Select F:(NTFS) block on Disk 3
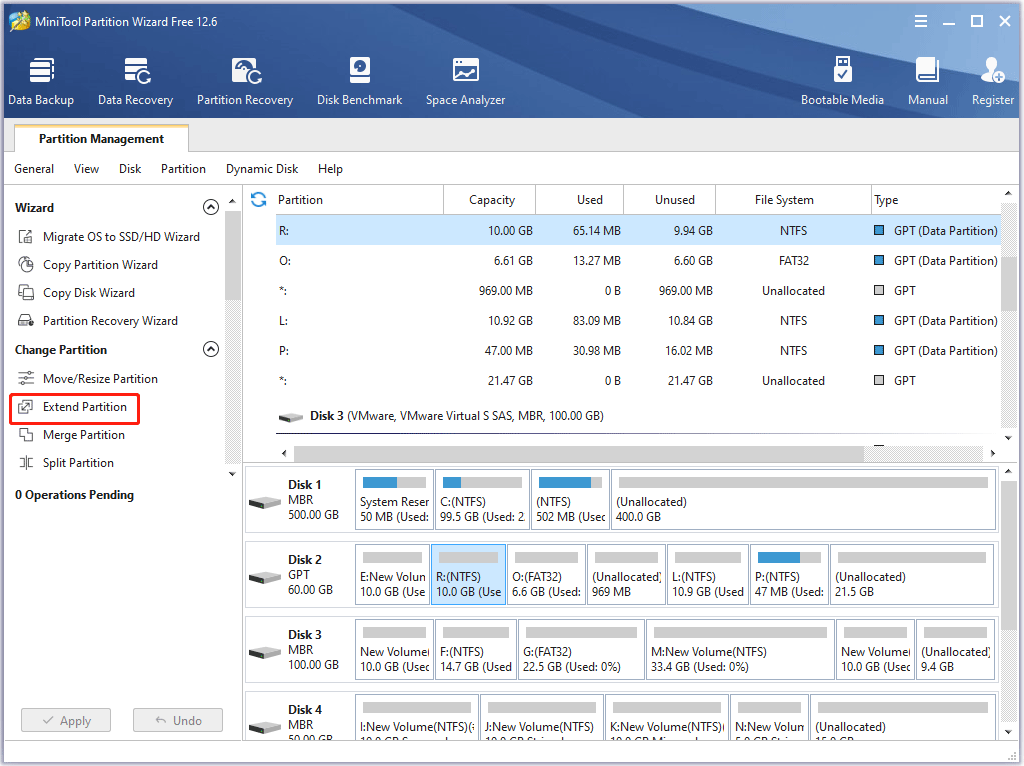This screenshot has width=1024, height=766. (475, 650)
